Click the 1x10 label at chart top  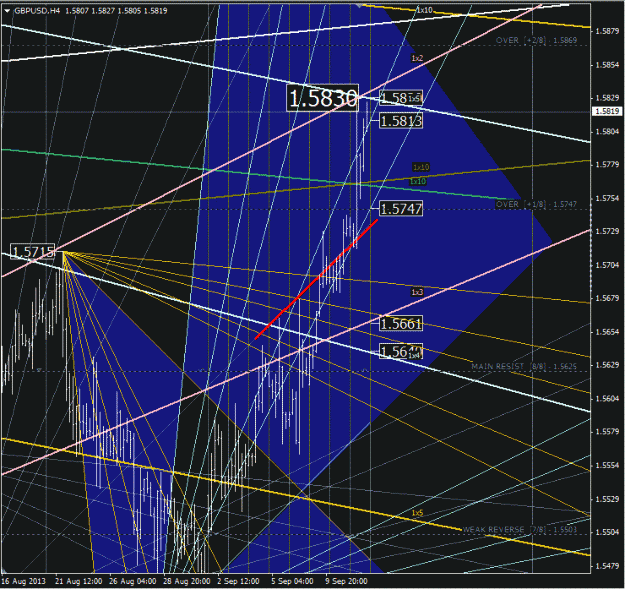(425, 10)
